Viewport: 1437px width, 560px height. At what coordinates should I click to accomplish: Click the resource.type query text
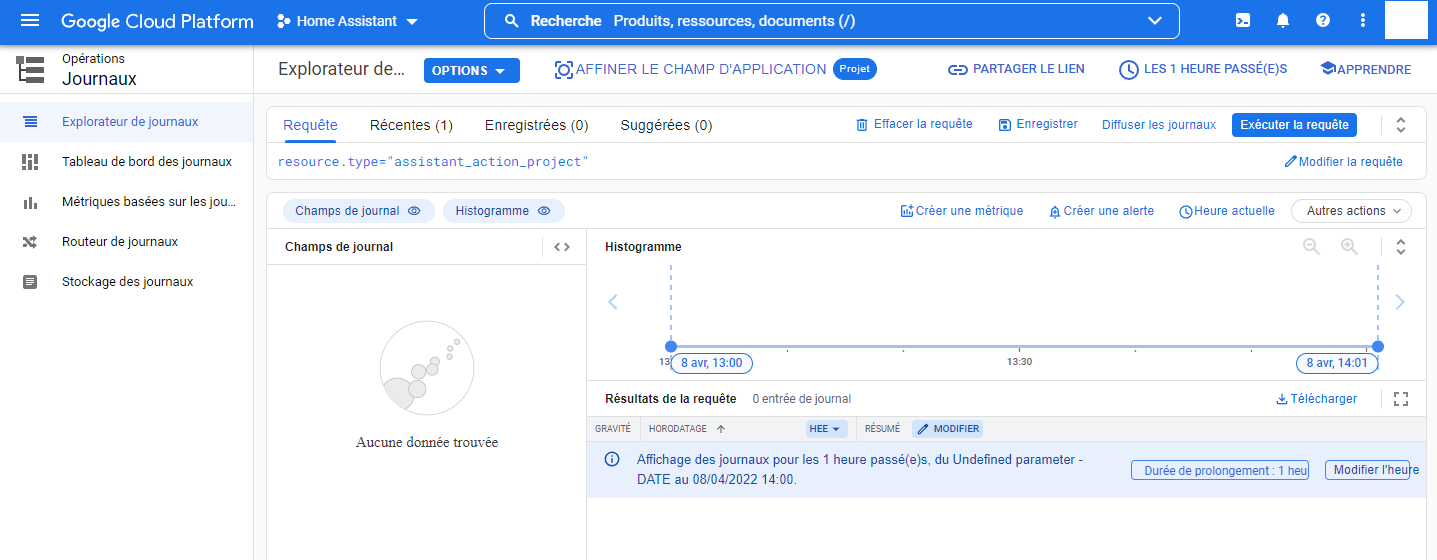(433, 161)
